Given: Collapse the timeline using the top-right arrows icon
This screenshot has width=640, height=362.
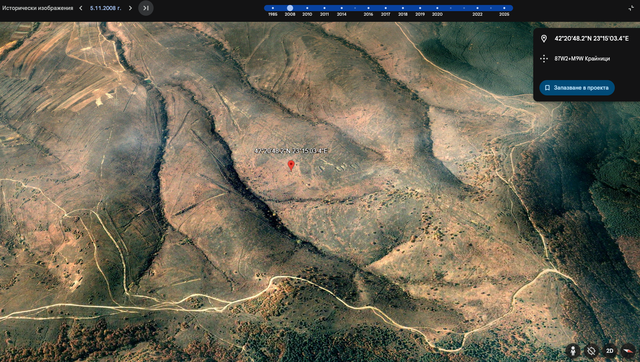Looking at the screenshot, I should 631,8.
